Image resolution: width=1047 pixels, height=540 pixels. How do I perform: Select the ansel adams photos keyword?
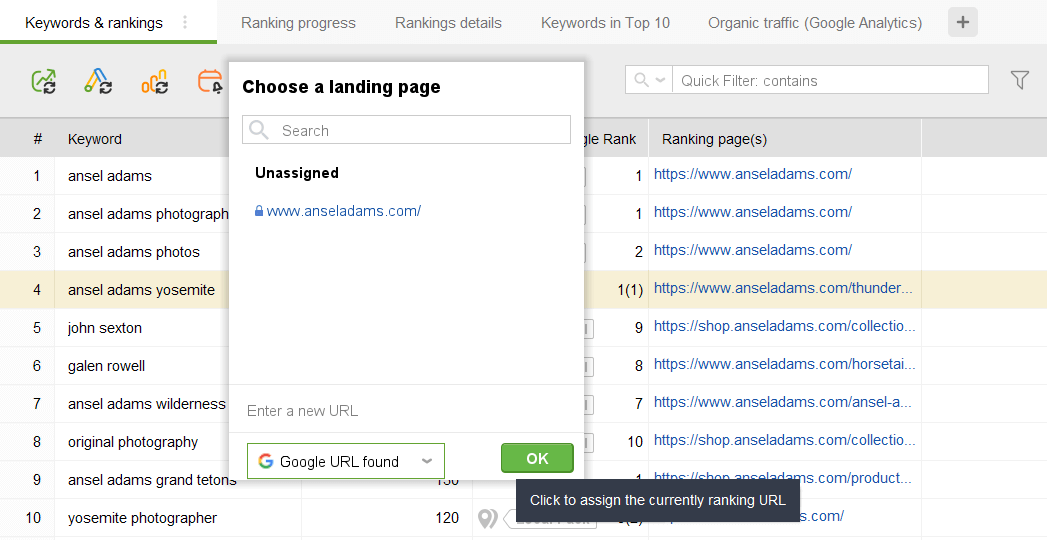[x=134, y=252]
